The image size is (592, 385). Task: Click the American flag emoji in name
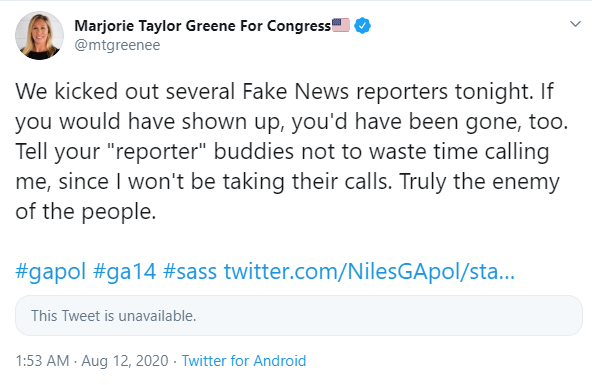[341, 25]
